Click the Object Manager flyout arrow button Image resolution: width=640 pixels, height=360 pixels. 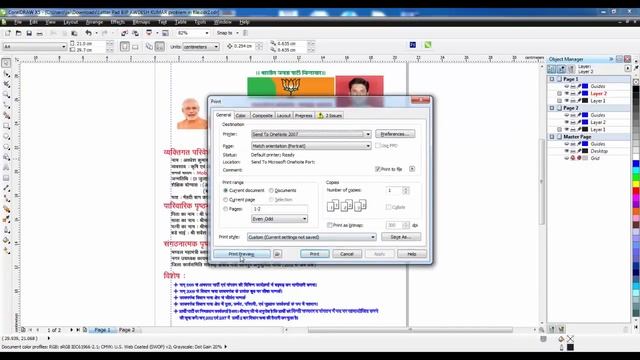[x=628, y=69]
